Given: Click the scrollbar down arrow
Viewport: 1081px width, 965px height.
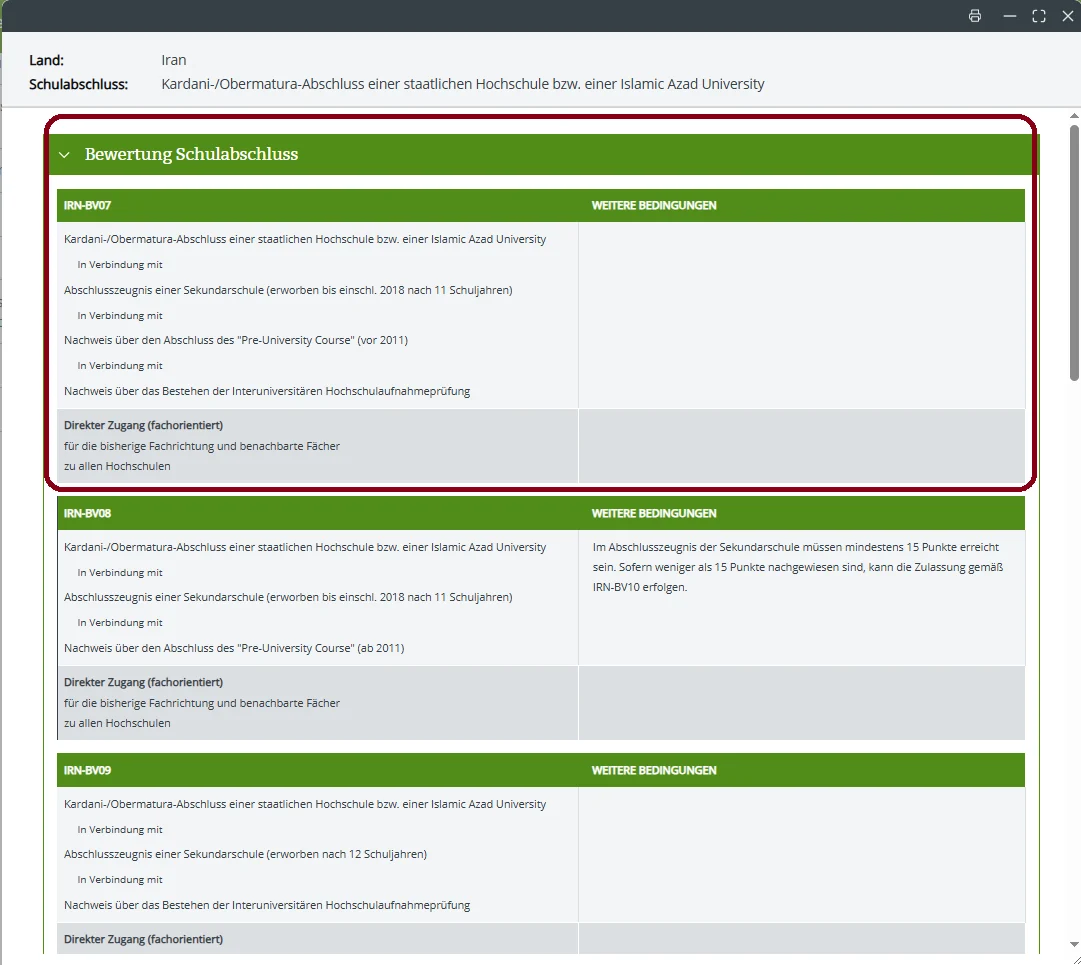Looking at the screenshot, I should tap(1074, 944).
